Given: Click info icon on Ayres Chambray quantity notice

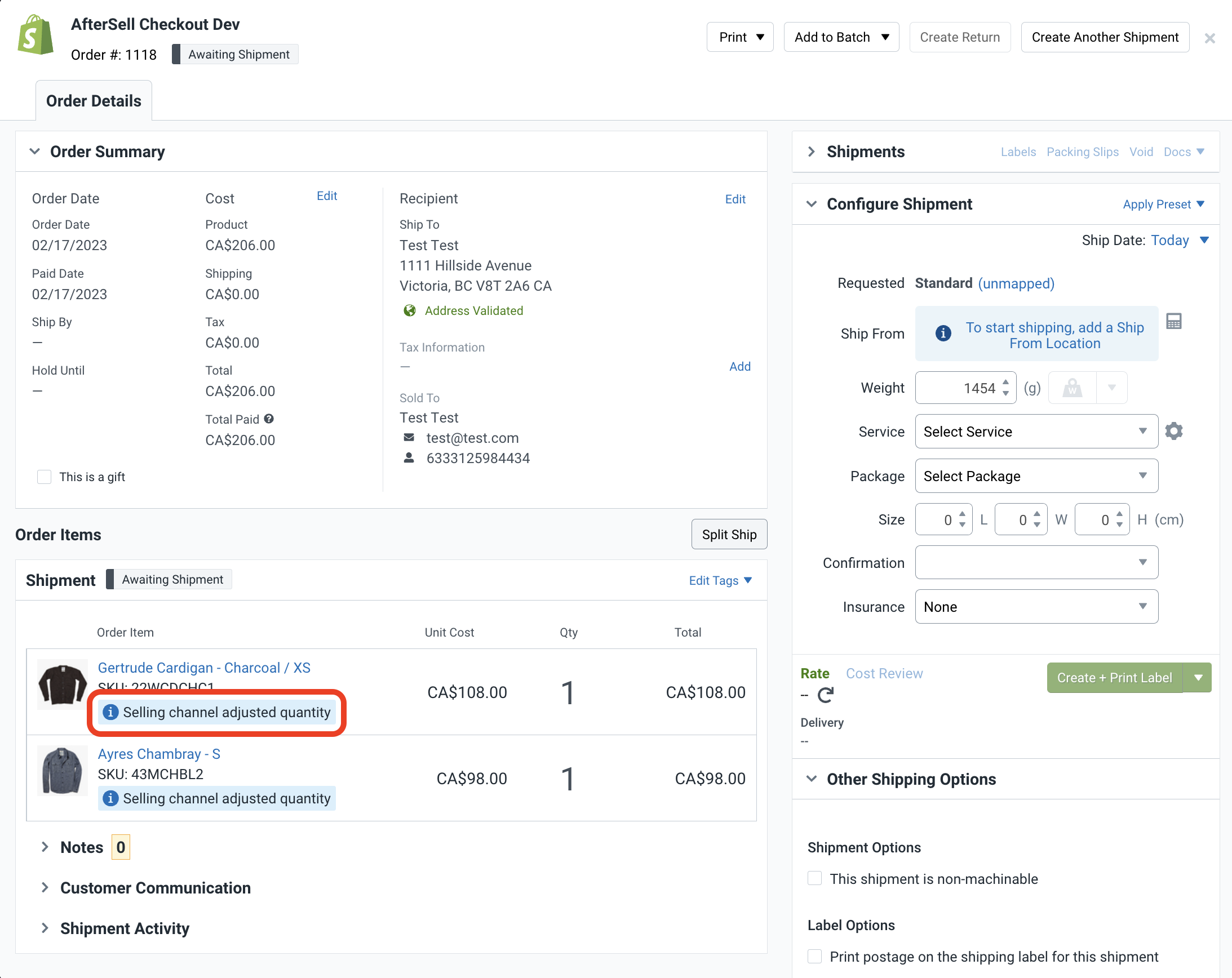Looking at the screenshot, I should 110,799.
